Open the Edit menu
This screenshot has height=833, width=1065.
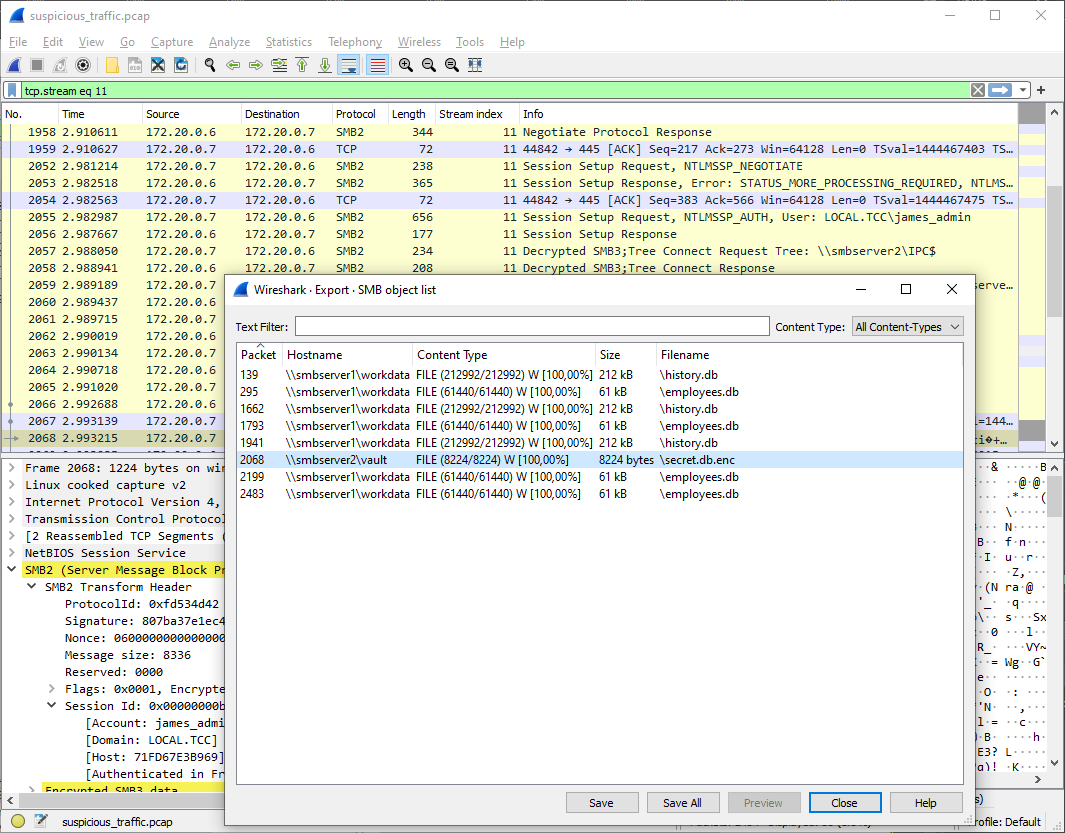coord(53,42)
